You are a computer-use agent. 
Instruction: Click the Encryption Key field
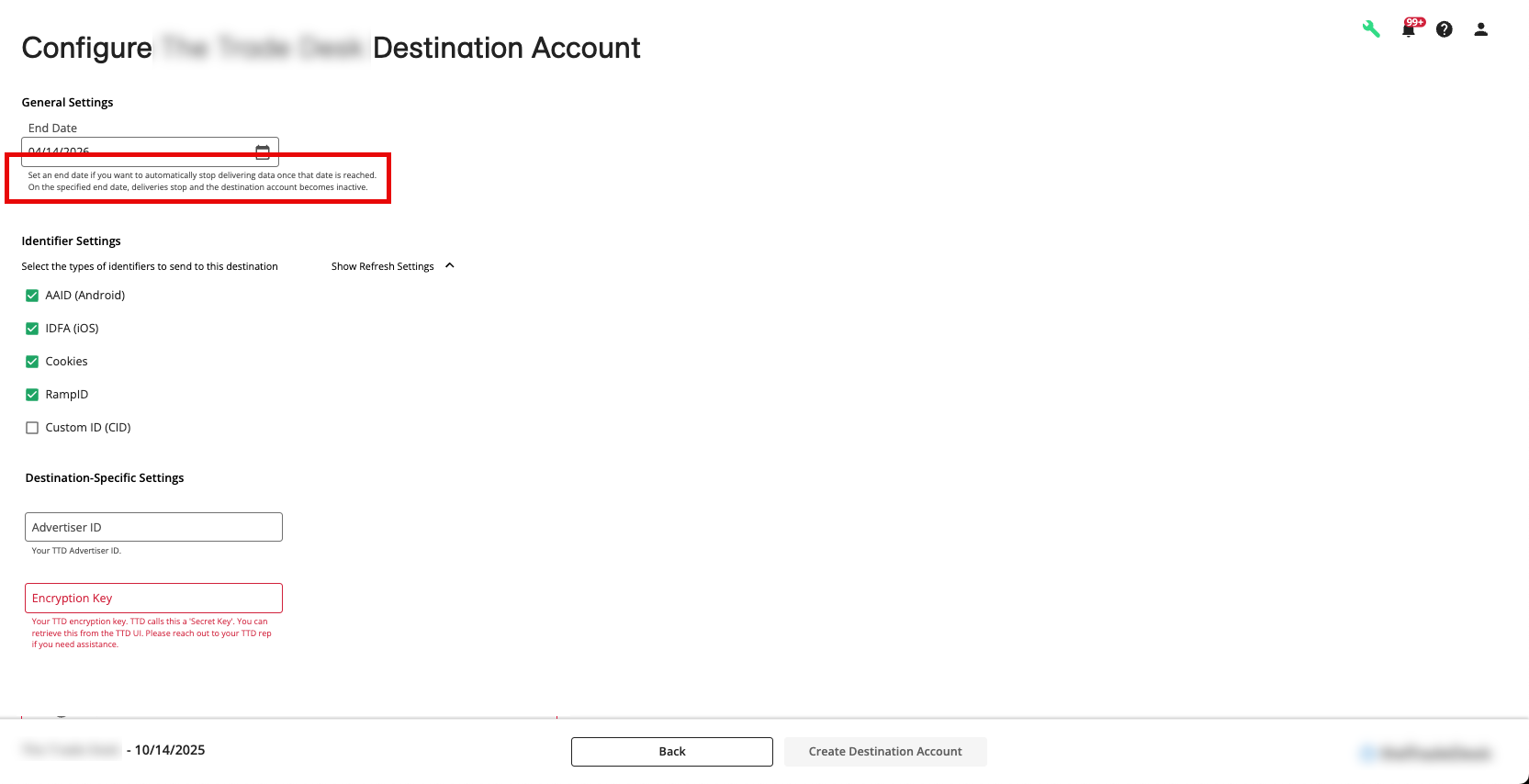click(x=152, y=598)
